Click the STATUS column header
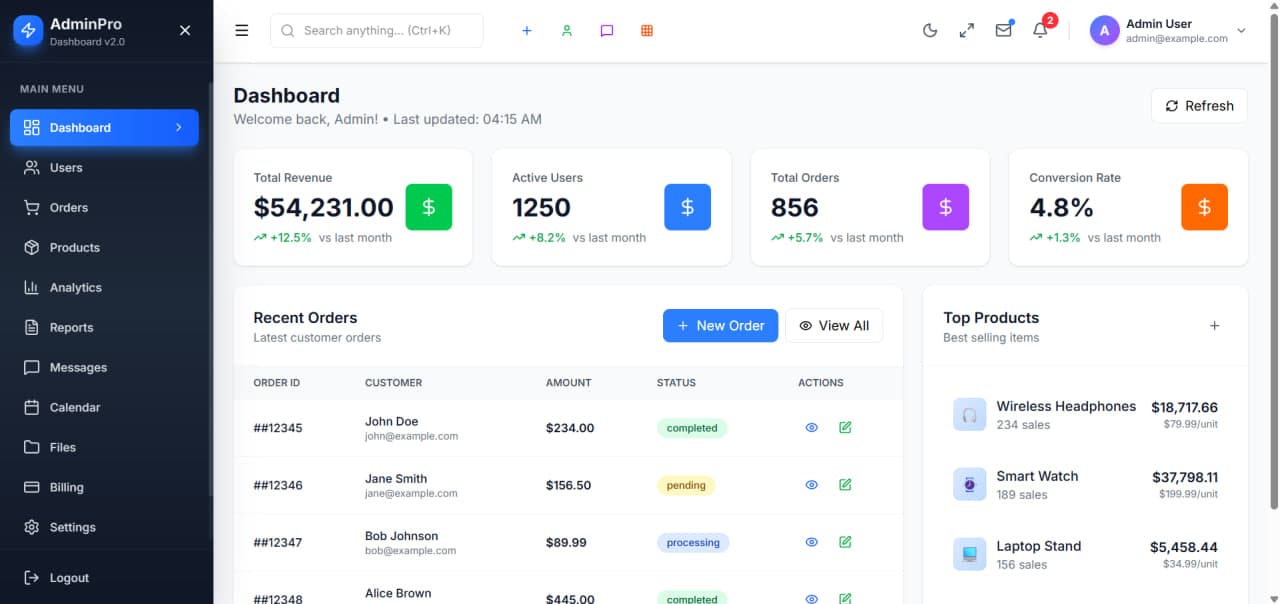 click(x=676, y=383)
